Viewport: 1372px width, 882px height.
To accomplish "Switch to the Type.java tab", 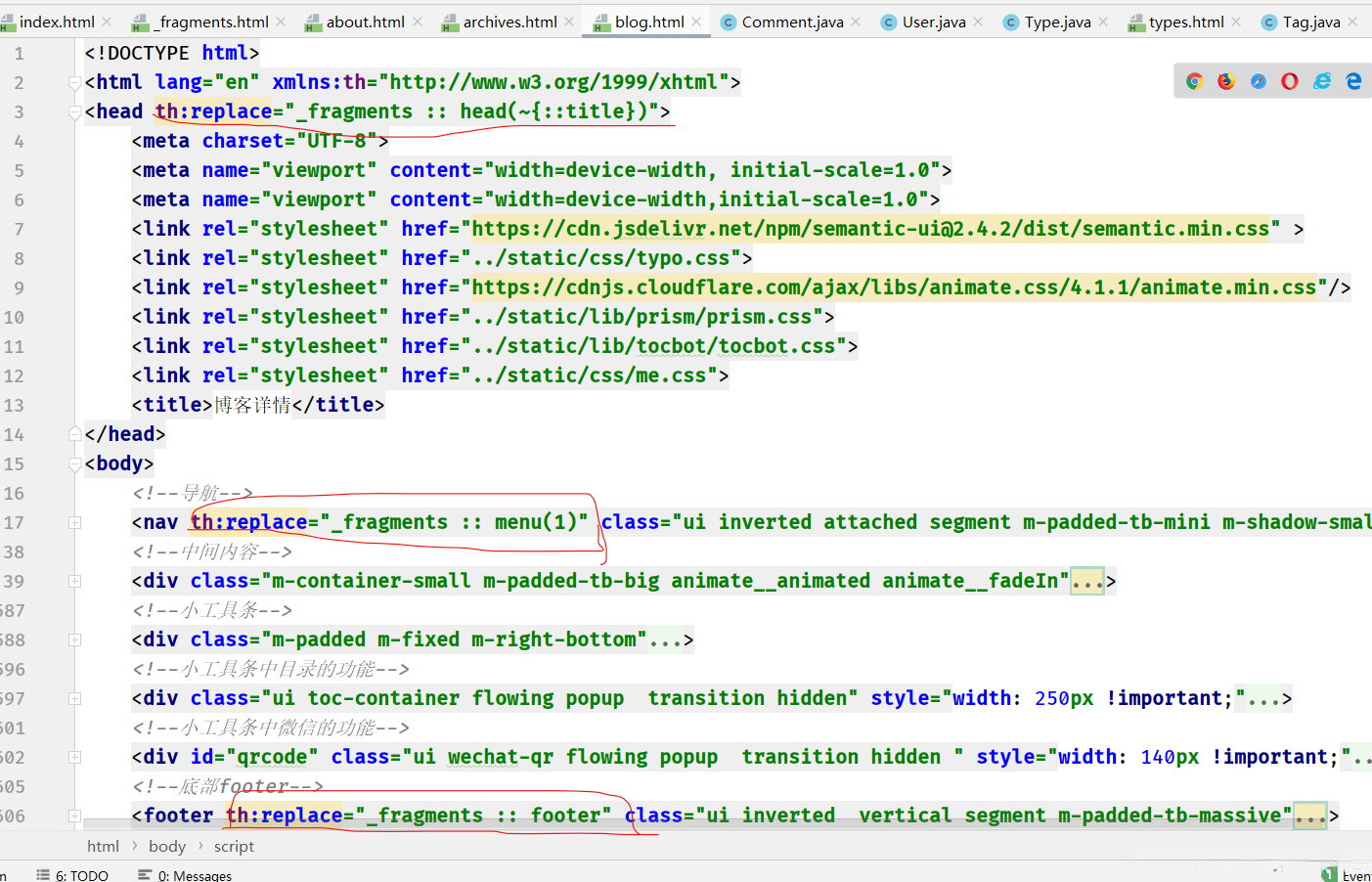I will point(1057,22).
